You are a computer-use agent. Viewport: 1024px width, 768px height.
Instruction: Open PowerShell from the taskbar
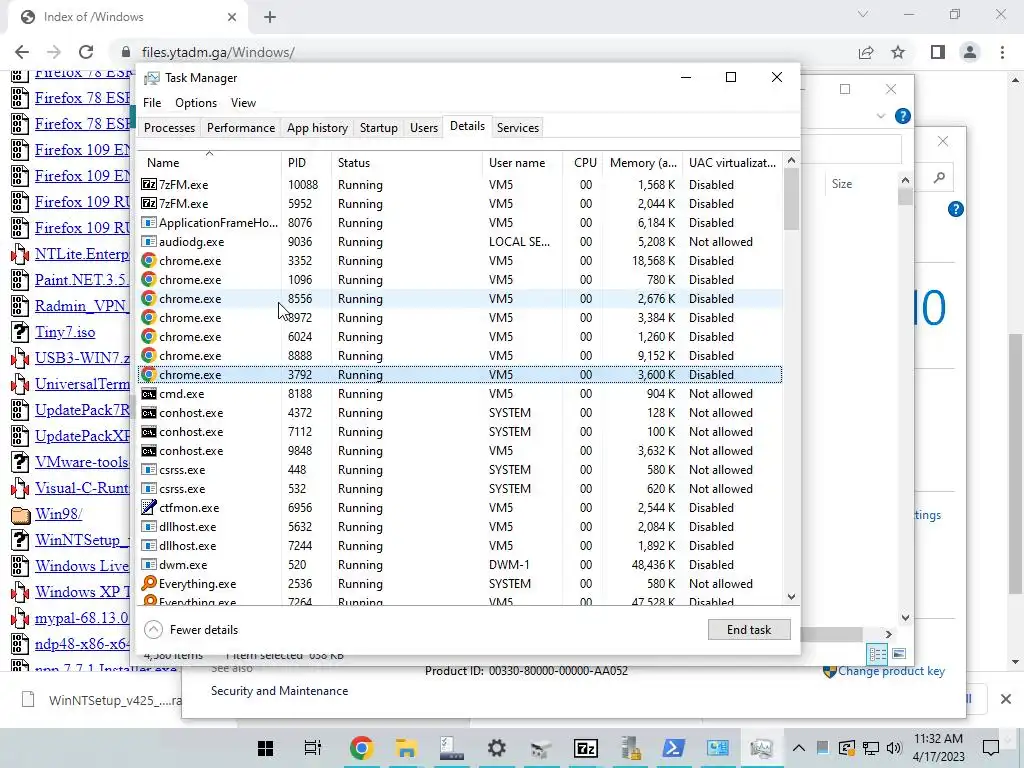click(673, 748)
